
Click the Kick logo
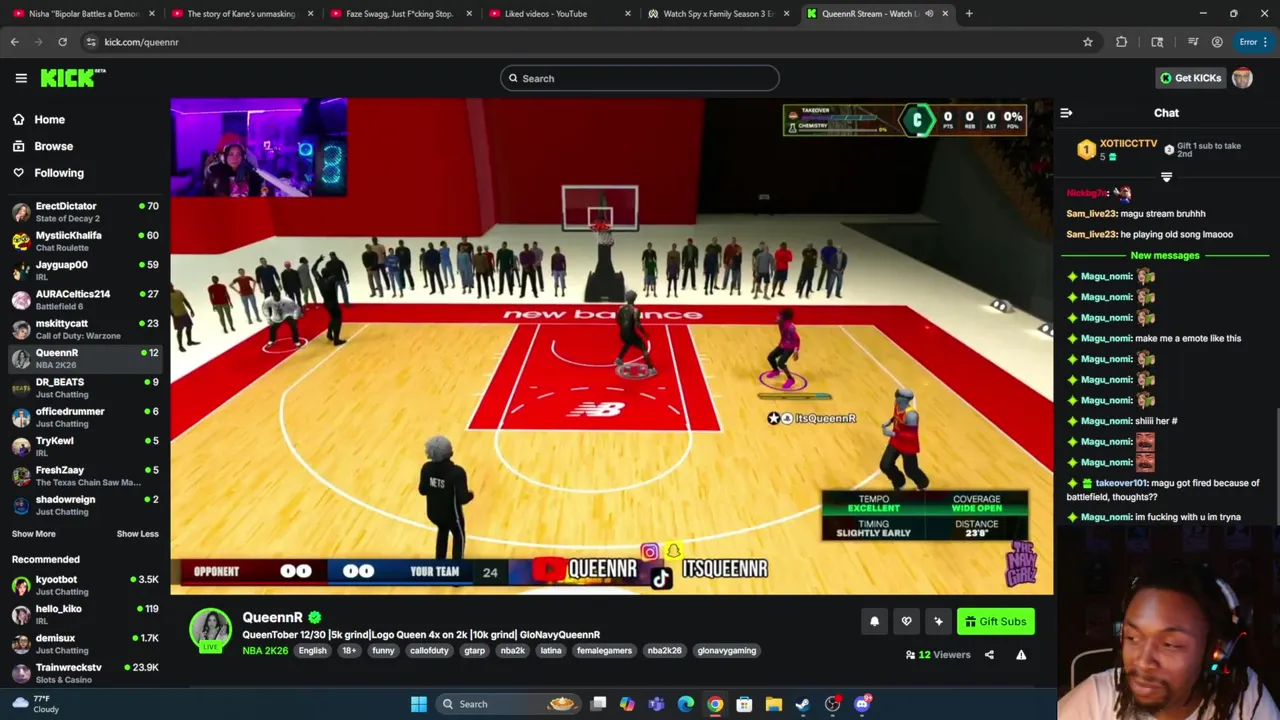tap(73, 78)
